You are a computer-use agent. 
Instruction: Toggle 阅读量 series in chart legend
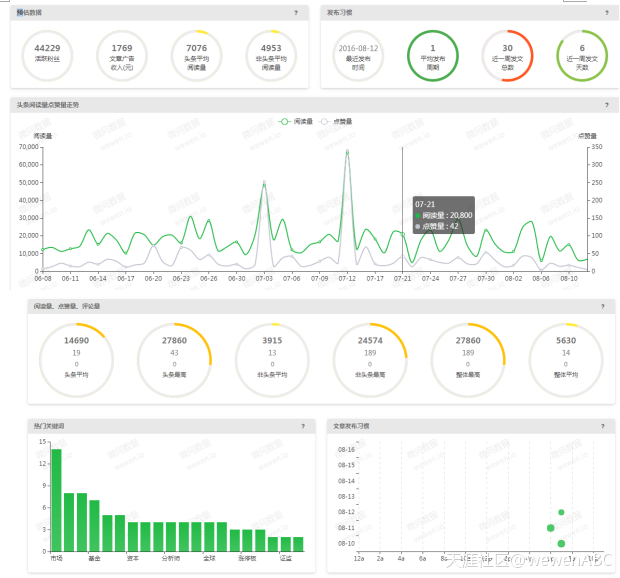click(295, 121)
